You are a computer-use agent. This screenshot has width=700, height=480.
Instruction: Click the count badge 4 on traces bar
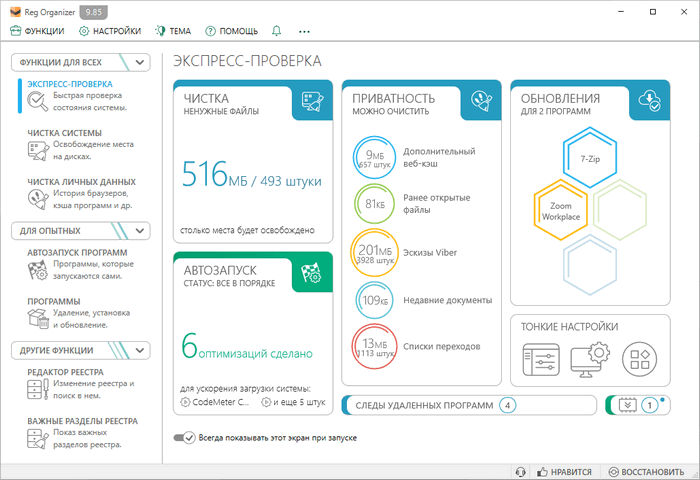pos(507,405)
